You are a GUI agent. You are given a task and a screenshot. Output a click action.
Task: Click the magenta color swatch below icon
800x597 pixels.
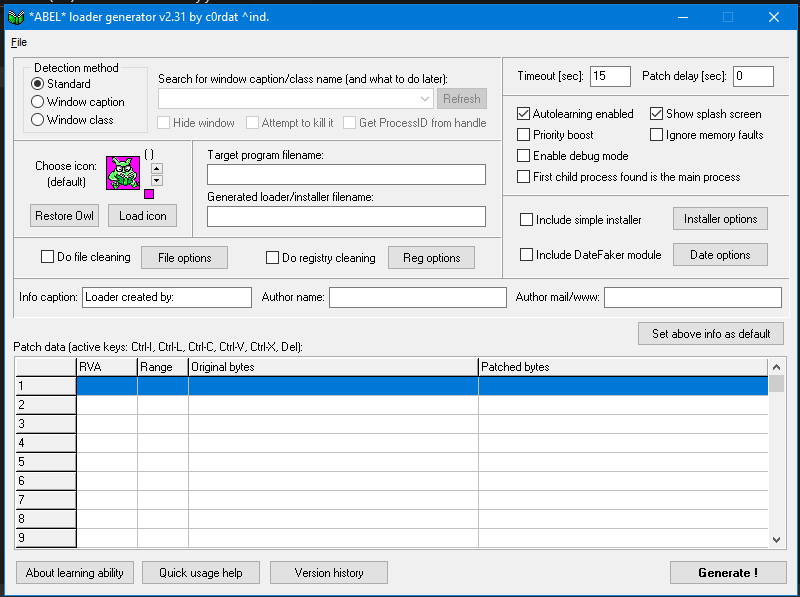click(x=150, y=194)
